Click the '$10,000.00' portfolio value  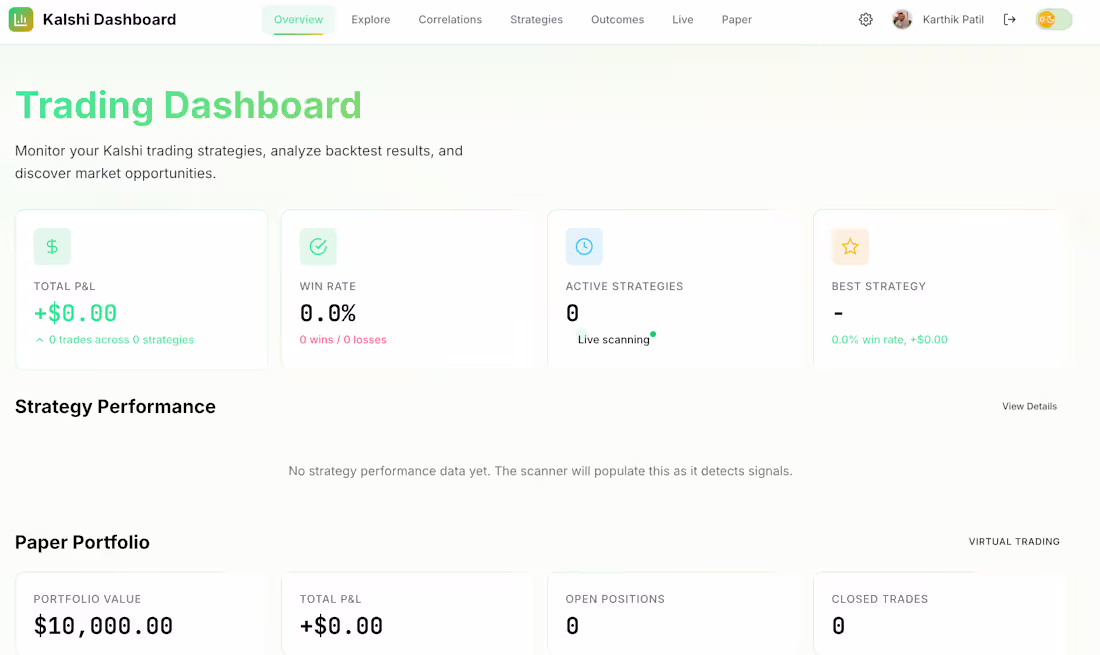click(x=103, y=626)
